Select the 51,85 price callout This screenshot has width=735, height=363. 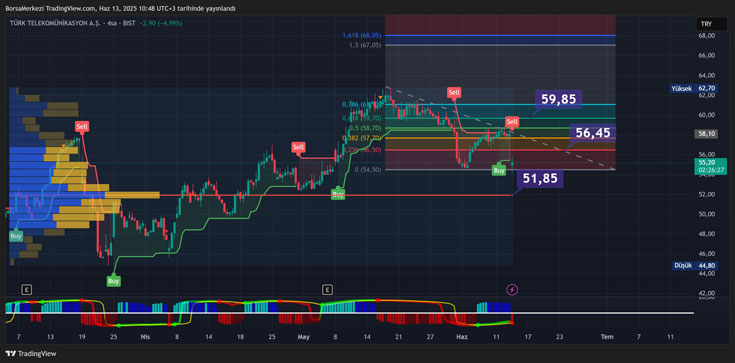[540, 179]
